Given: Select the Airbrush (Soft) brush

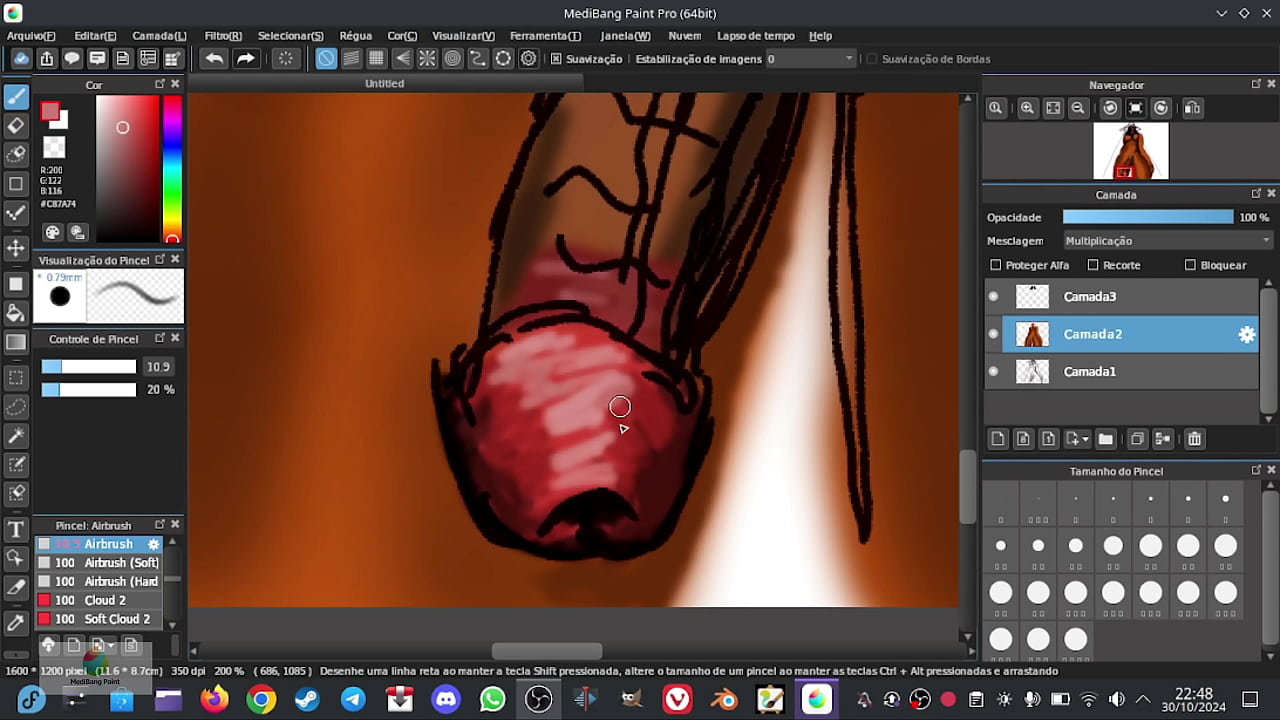Looking at the screenshot, I should click(98, 563).
